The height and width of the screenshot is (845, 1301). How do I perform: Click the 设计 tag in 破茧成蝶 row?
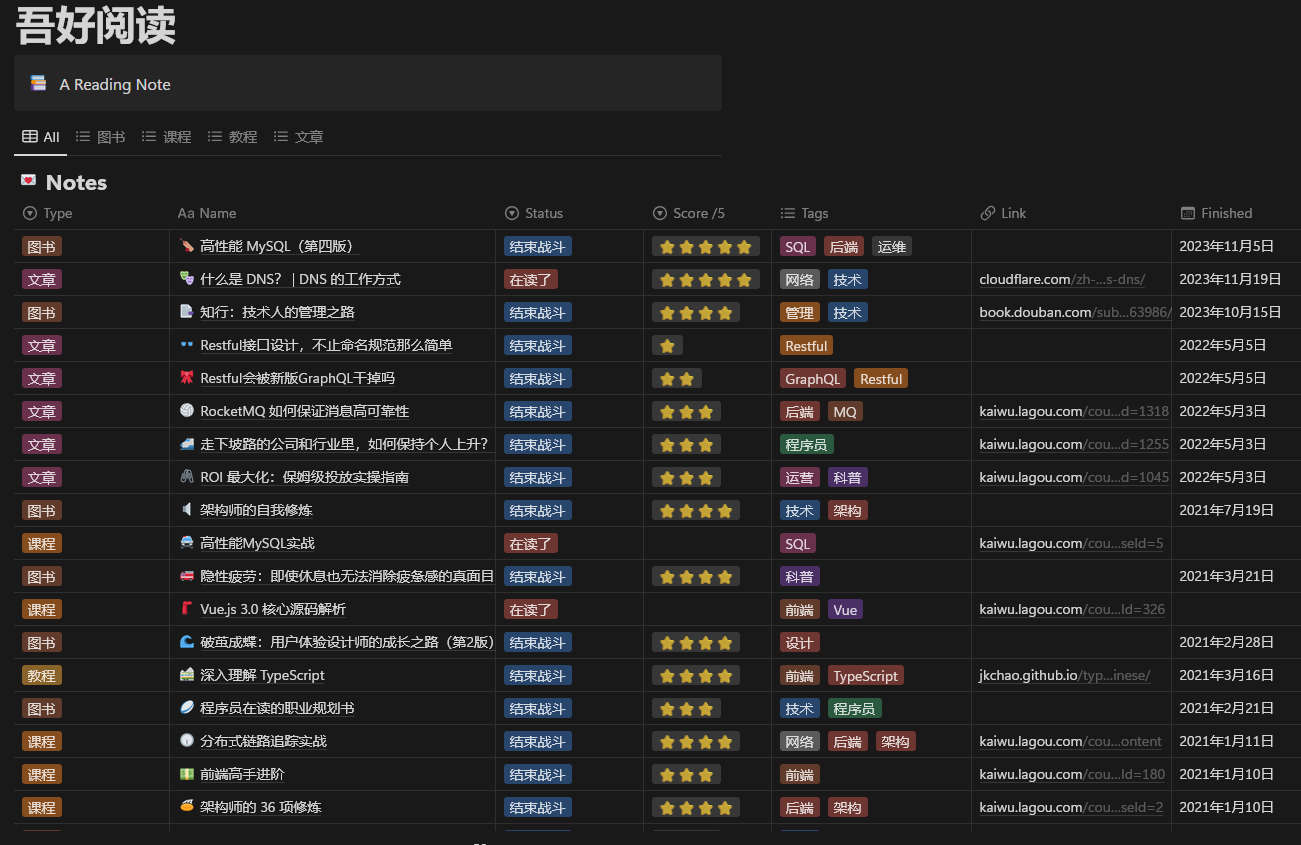(800, 642)
